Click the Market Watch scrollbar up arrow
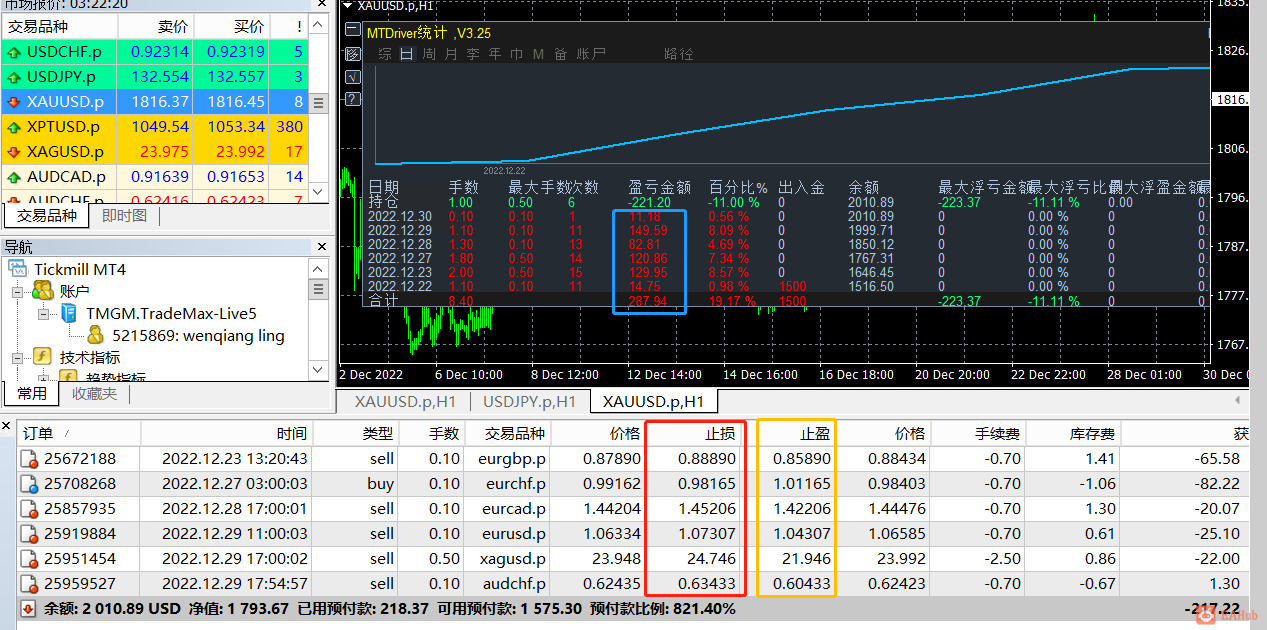 (319, 25)
